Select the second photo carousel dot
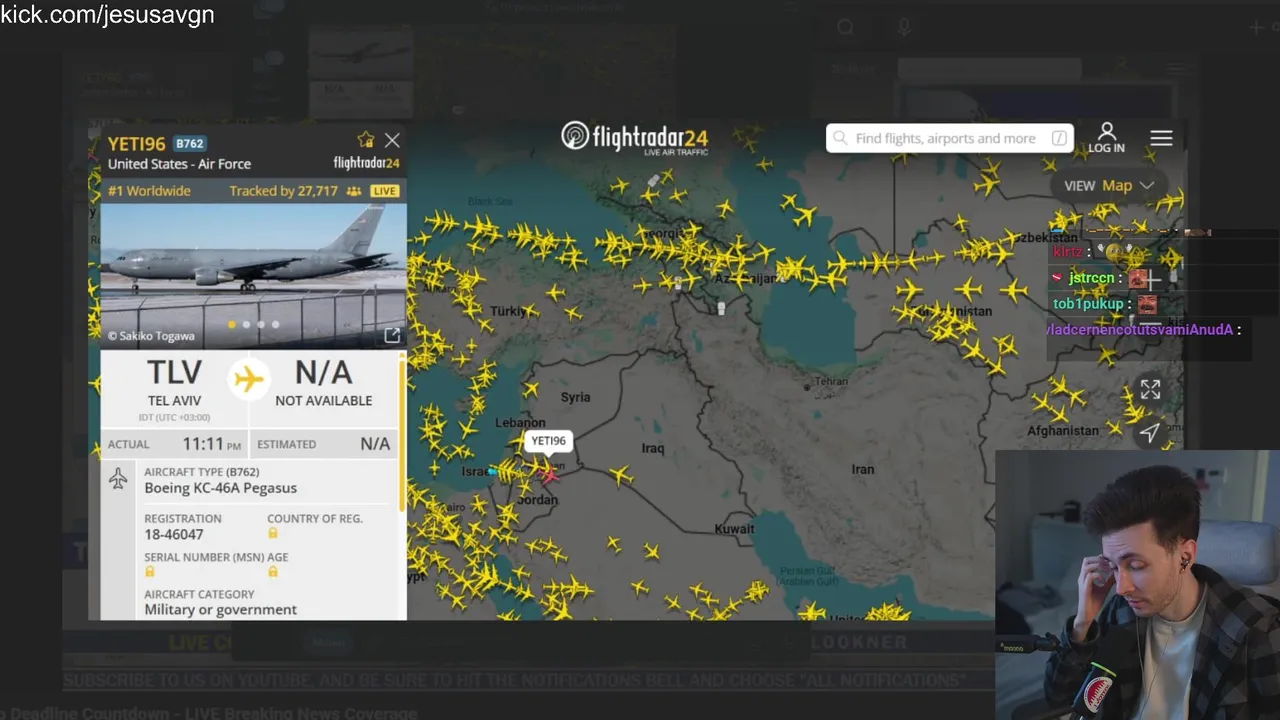This screenshot has height=720, width=1280. (247, 324)
